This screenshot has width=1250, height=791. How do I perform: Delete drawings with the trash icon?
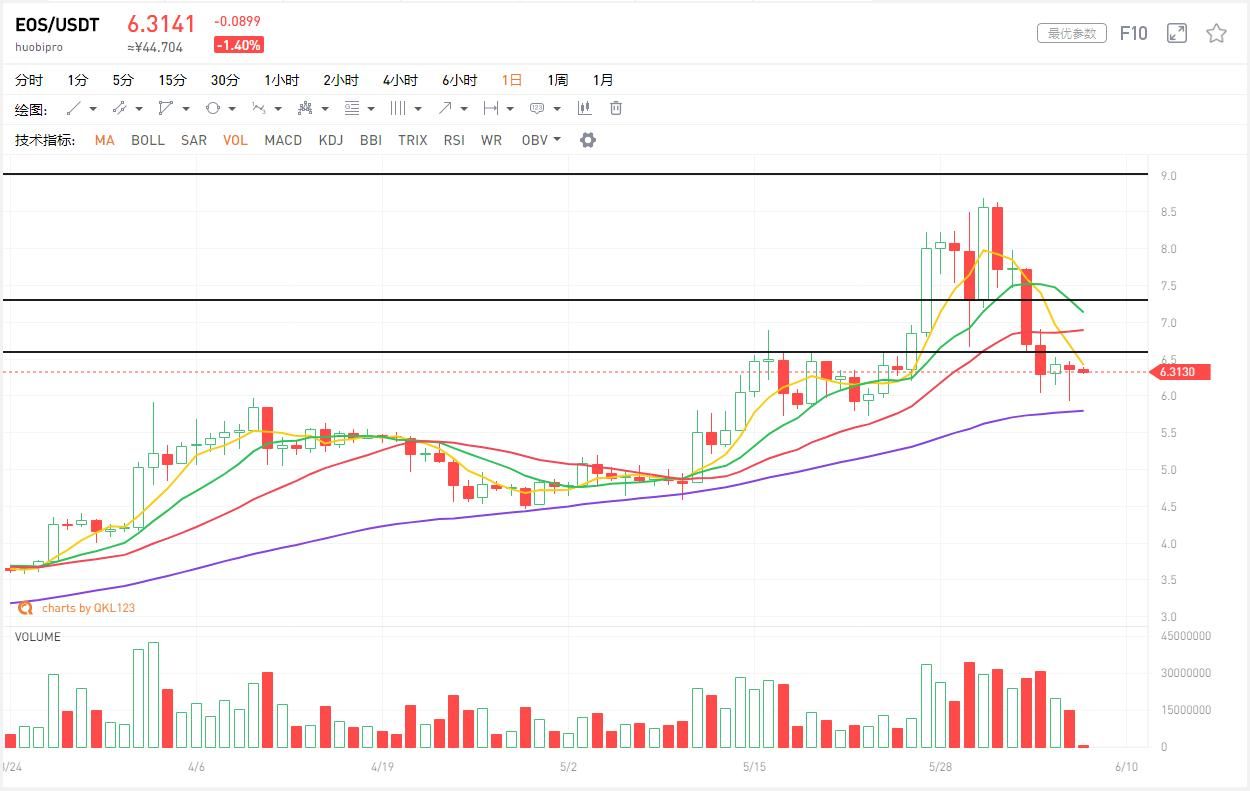(616, 108)
